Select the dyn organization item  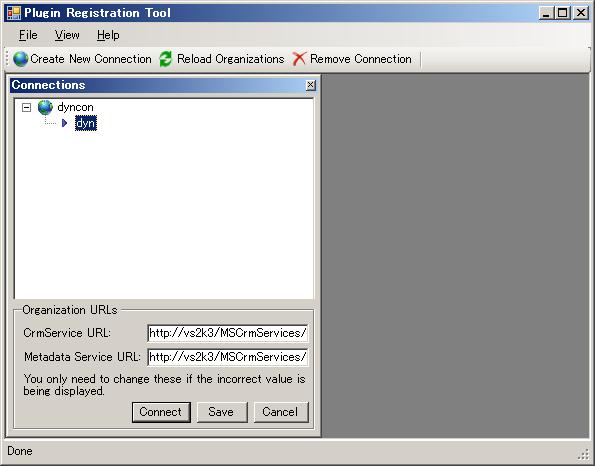coord(86,123)
